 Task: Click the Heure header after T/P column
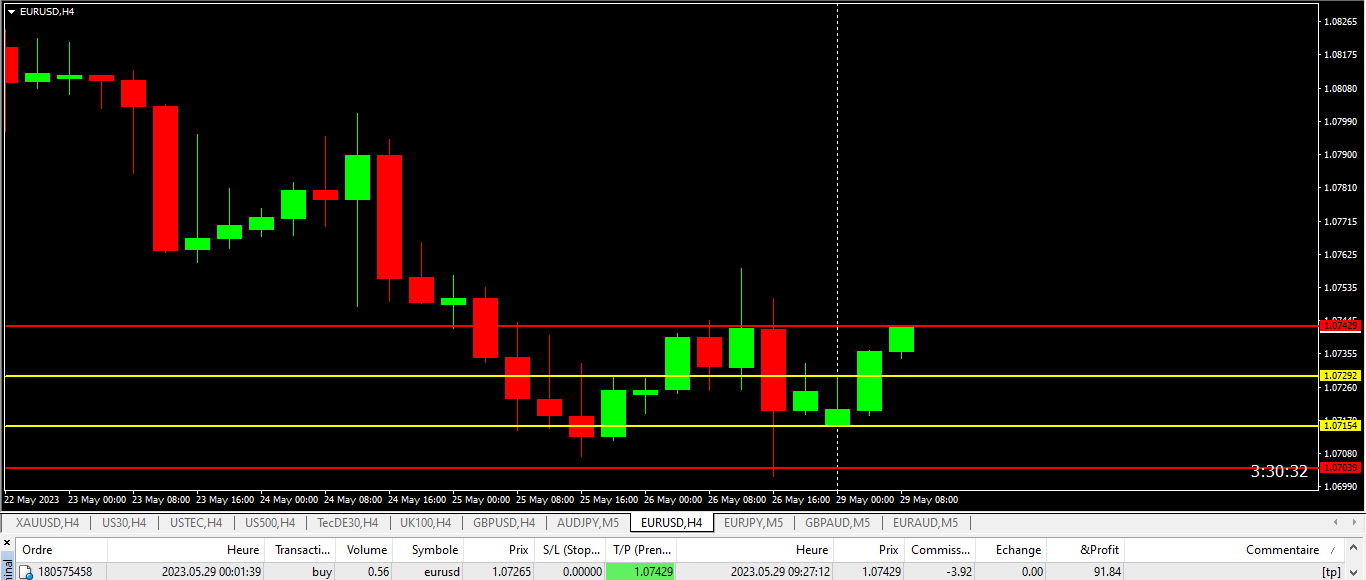pyautogui.click(x=755, y=550)
